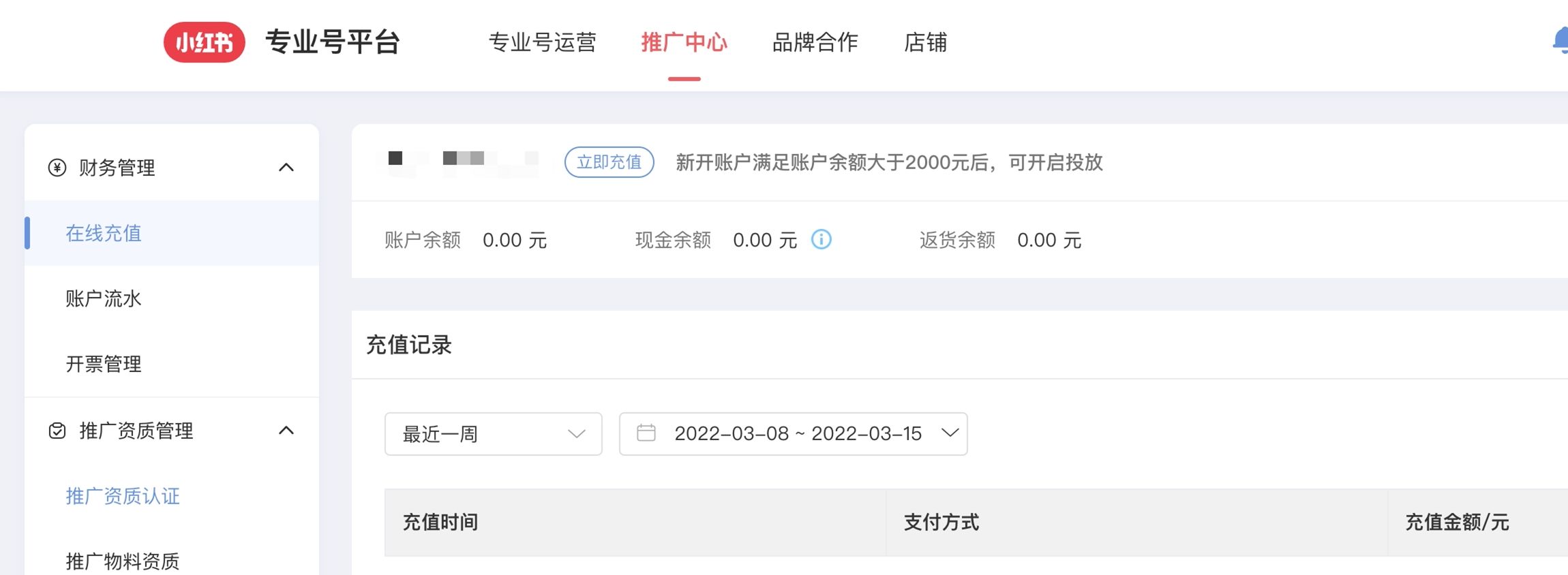
Task: Click the yen icon next to 财务管理
Action: [x=57, y=168]
